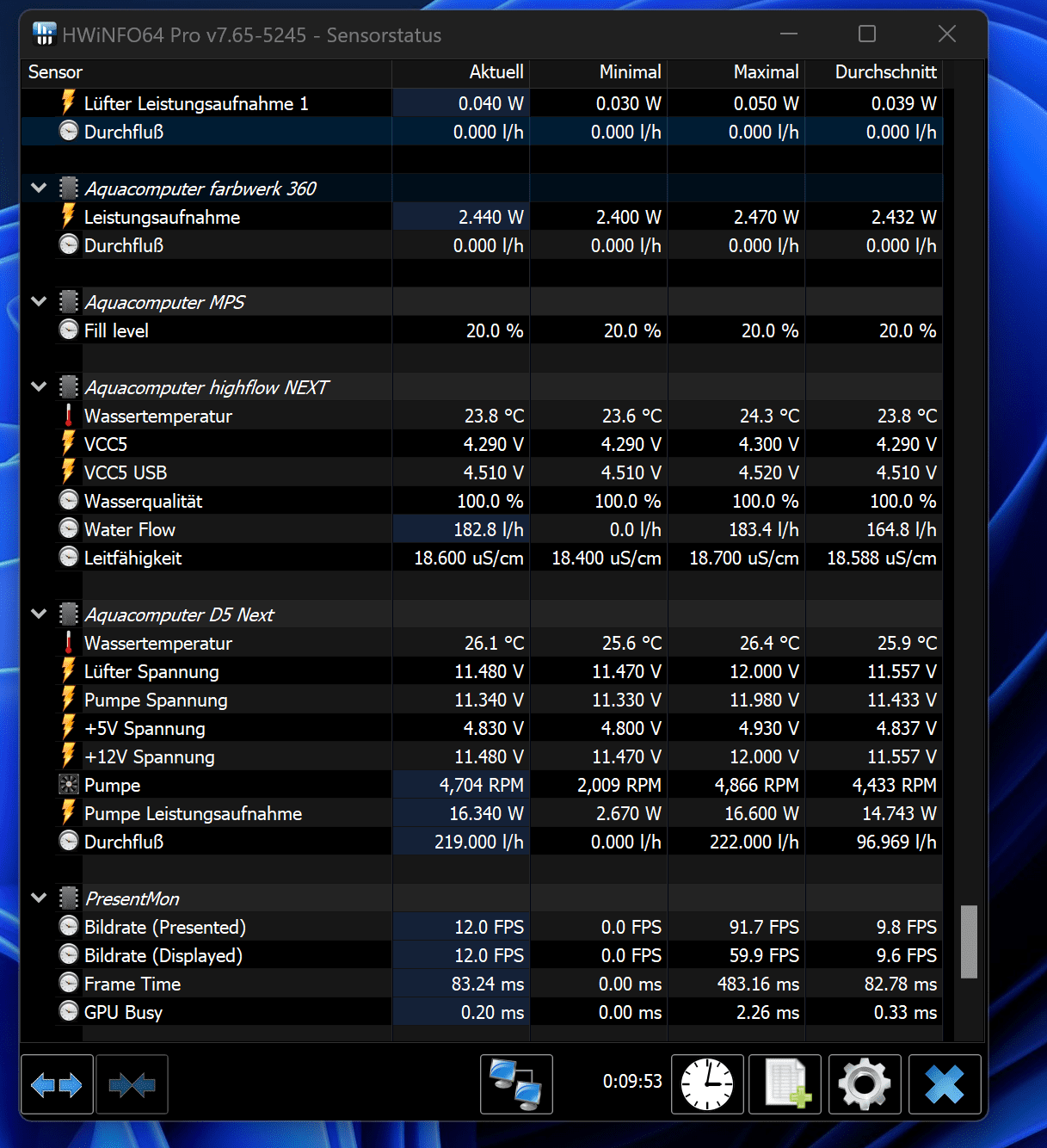Click the 16.340 W current pump power value

[x=486, y=813]
